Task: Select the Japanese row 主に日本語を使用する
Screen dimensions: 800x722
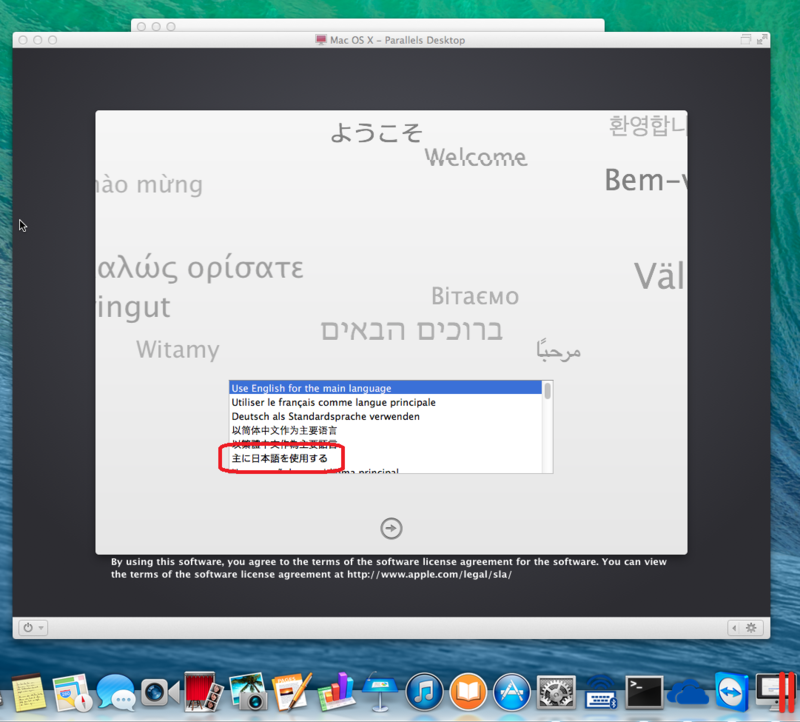Action: click(385, 458)
